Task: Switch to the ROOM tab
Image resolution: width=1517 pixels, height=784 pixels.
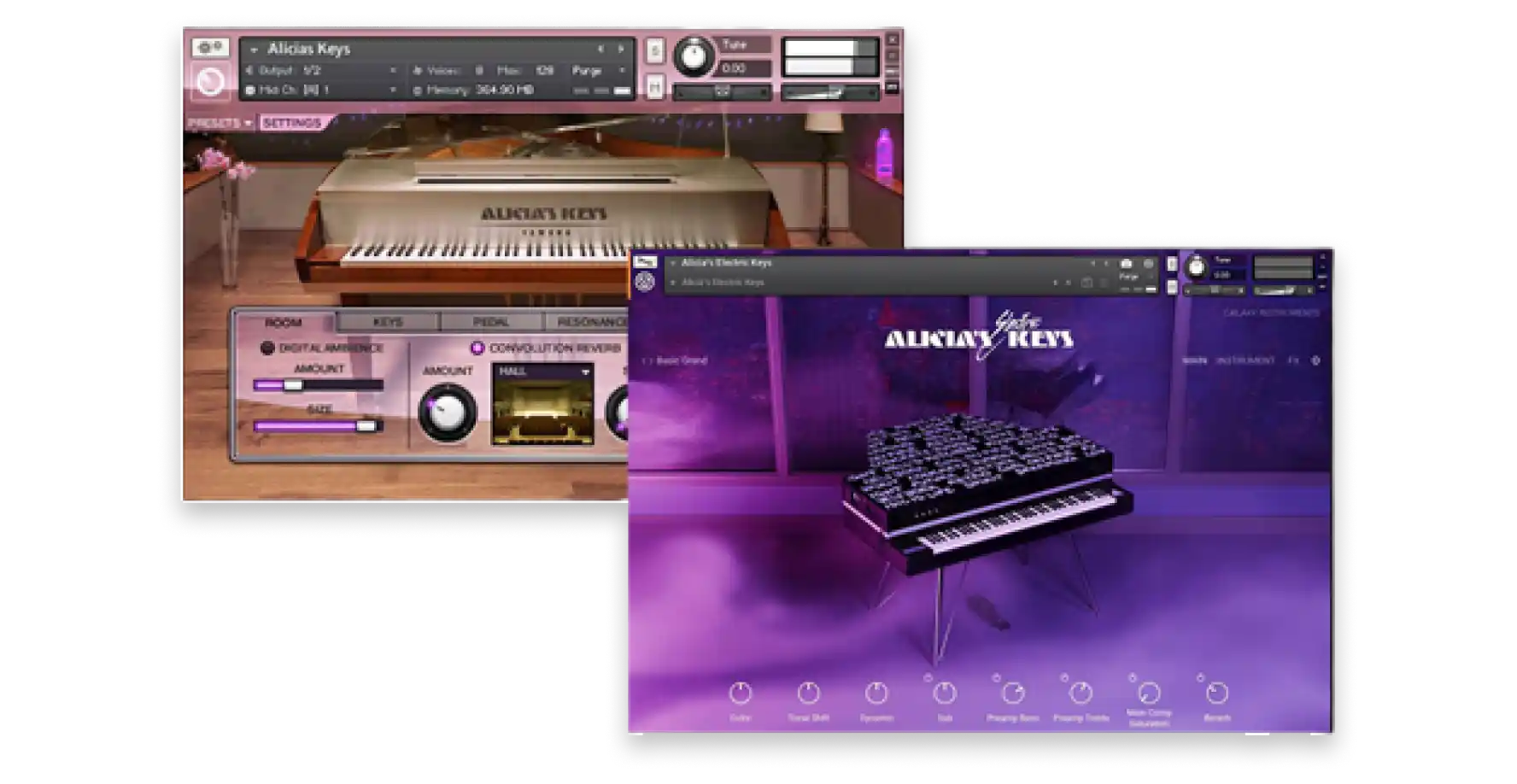Action: pyautogui.click(x=284, y=322)
